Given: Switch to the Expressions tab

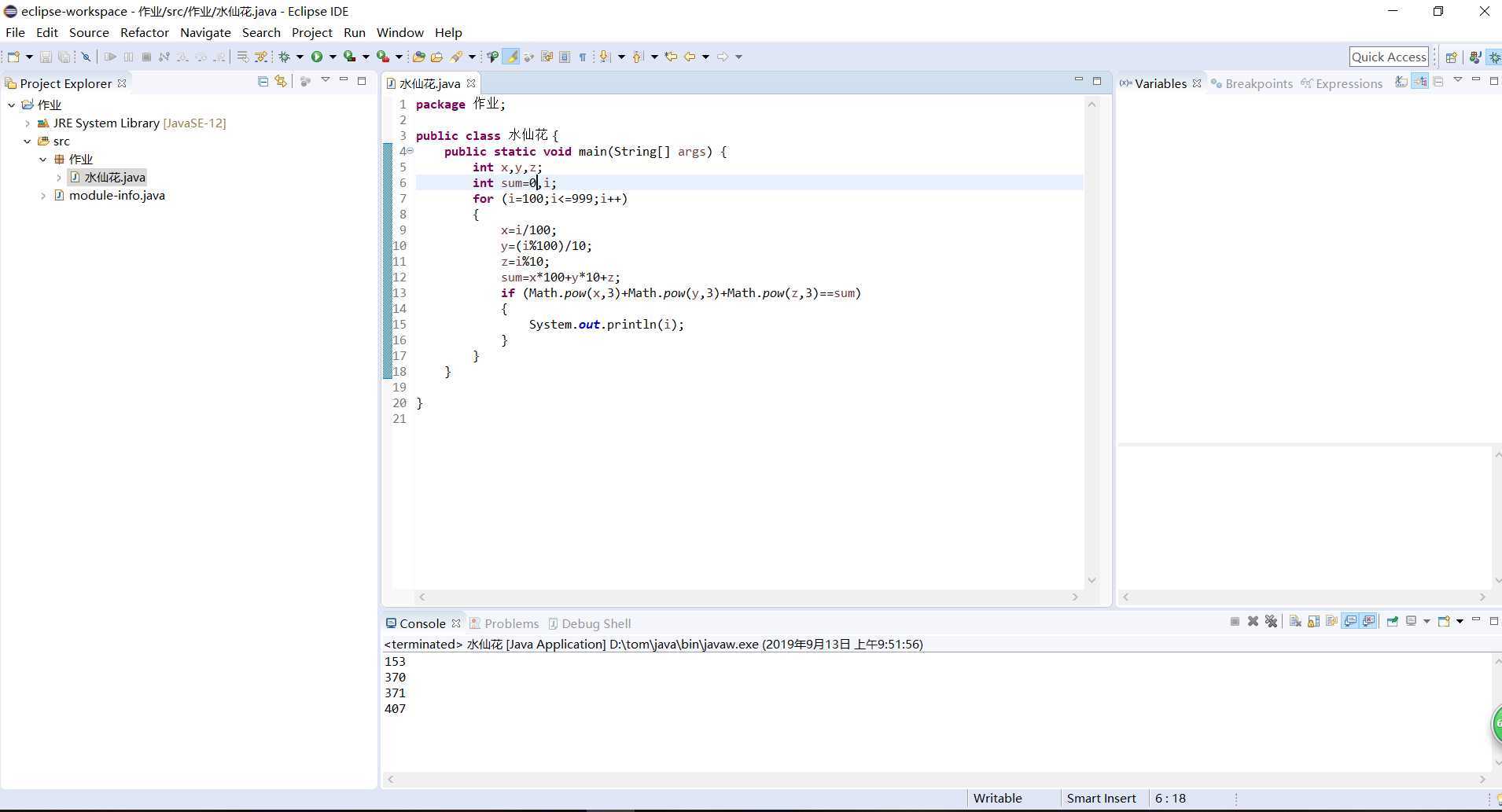Looking at the screenshot, I should (1342, 83).
